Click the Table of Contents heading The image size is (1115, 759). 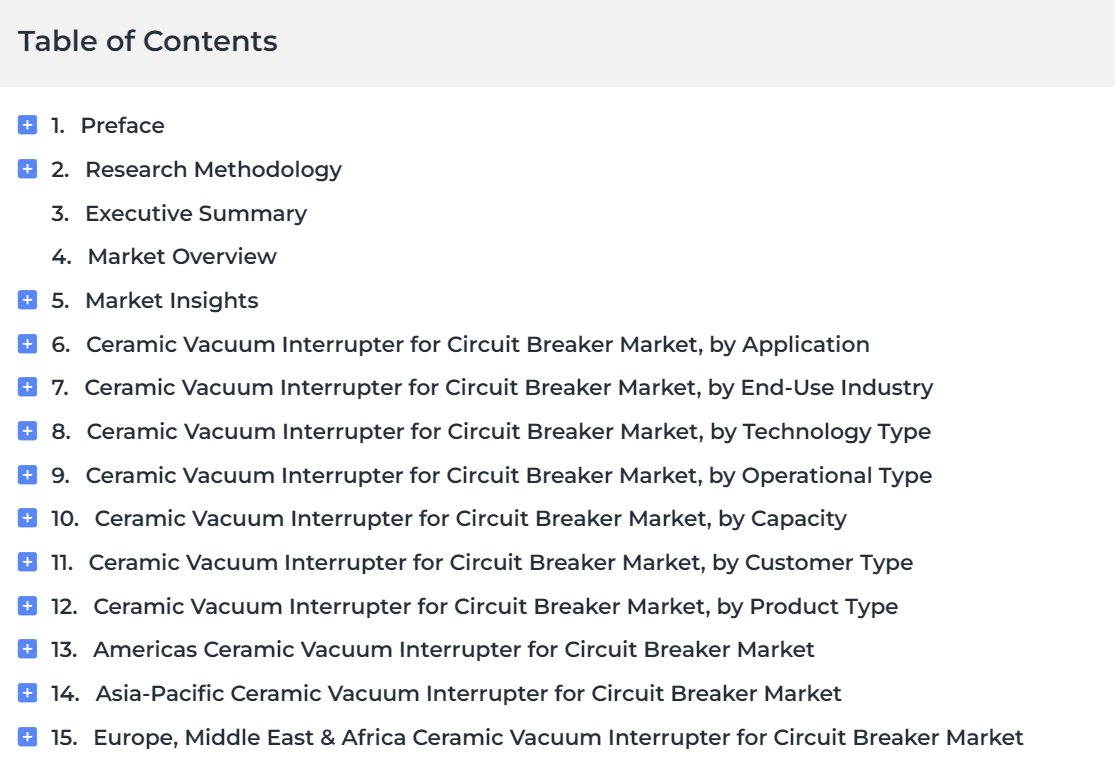148,41
